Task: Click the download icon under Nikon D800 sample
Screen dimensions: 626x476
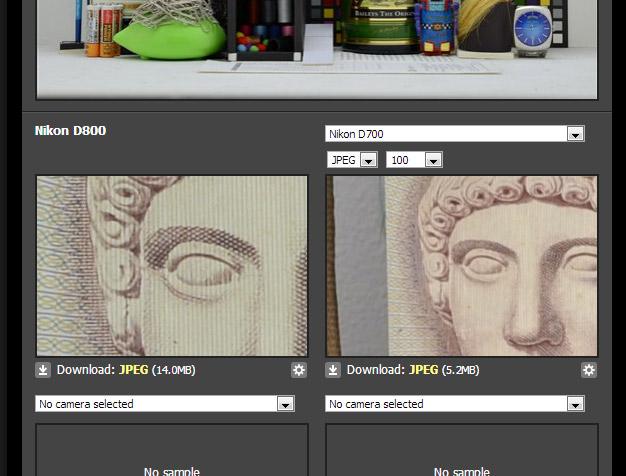Action: click(43, 370)
